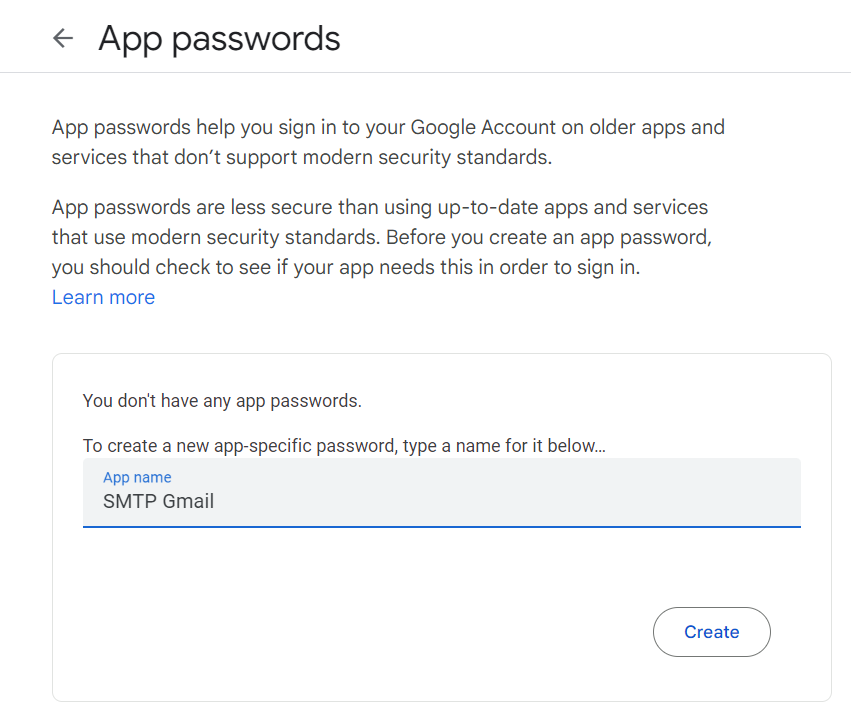Image resolution: width=851 pixels, height=704 pixels.
Task: Click the "SMTP Gmail" text in the field
Action: click(158, 501)
